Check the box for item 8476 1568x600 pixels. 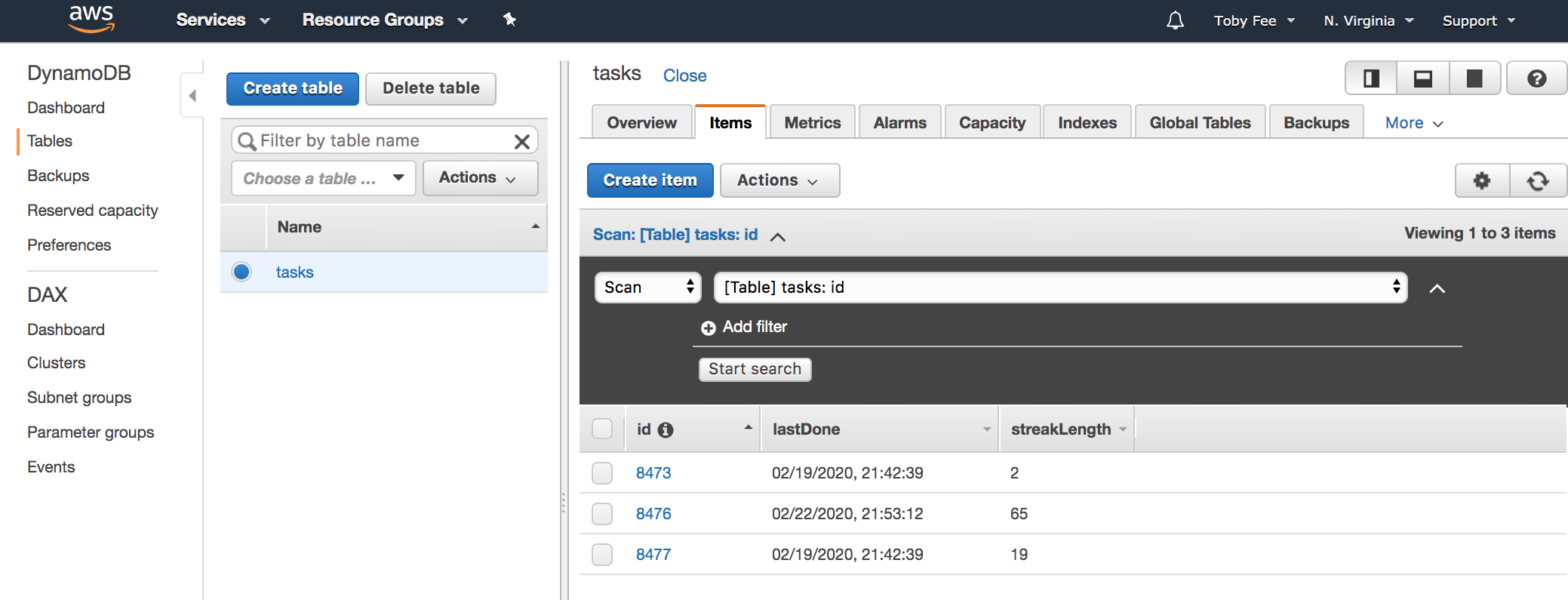(602, 514)
